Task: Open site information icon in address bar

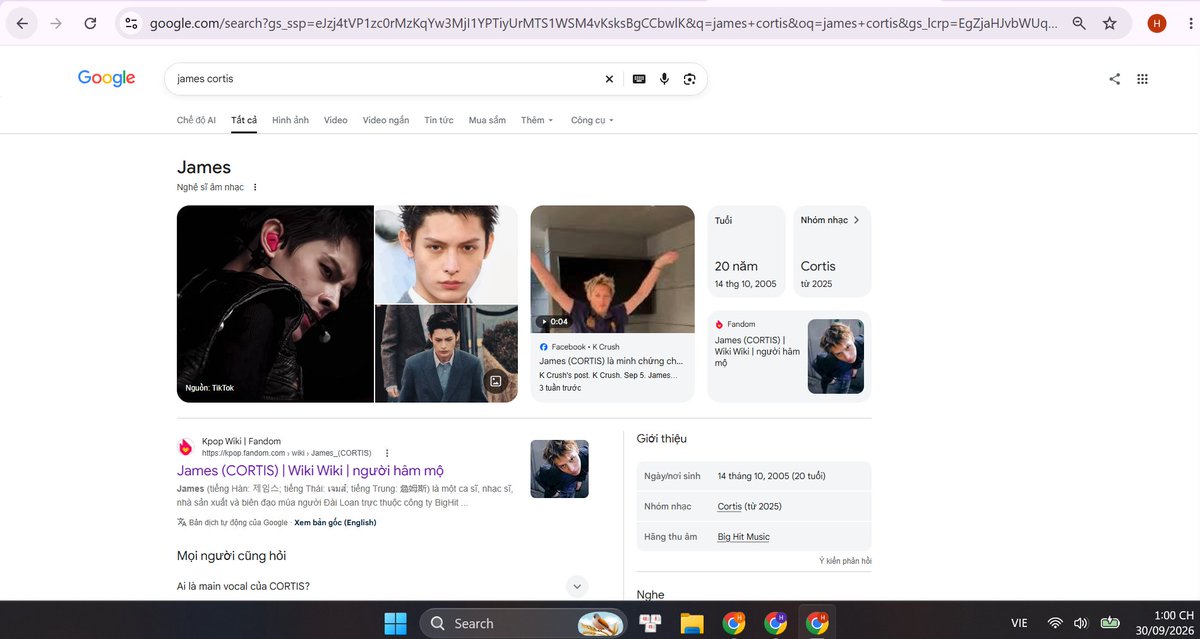Action: point(131,23)
